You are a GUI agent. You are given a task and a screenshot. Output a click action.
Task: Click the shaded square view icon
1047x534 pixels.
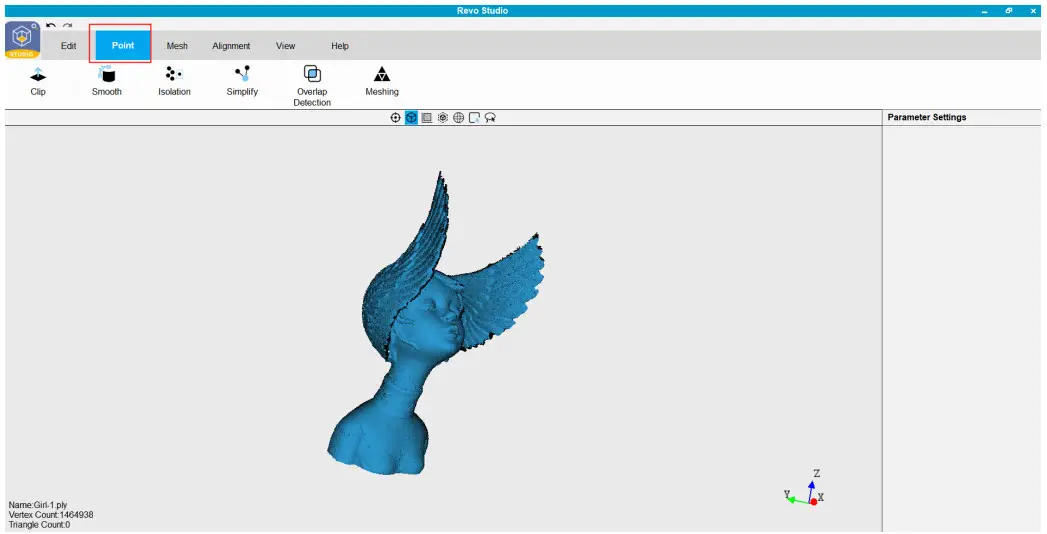tap(427, 117)
